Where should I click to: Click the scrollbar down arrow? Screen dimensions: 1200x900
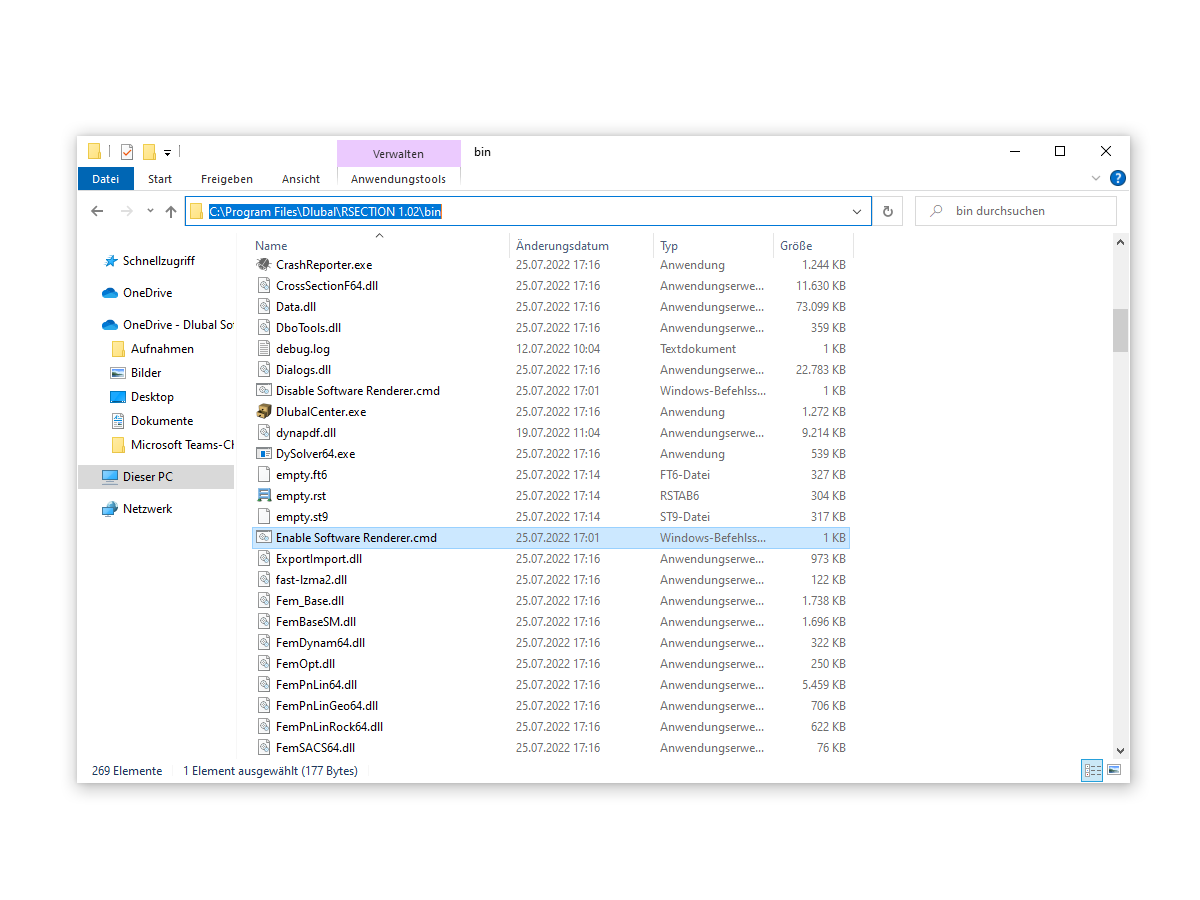[1120, 750]
